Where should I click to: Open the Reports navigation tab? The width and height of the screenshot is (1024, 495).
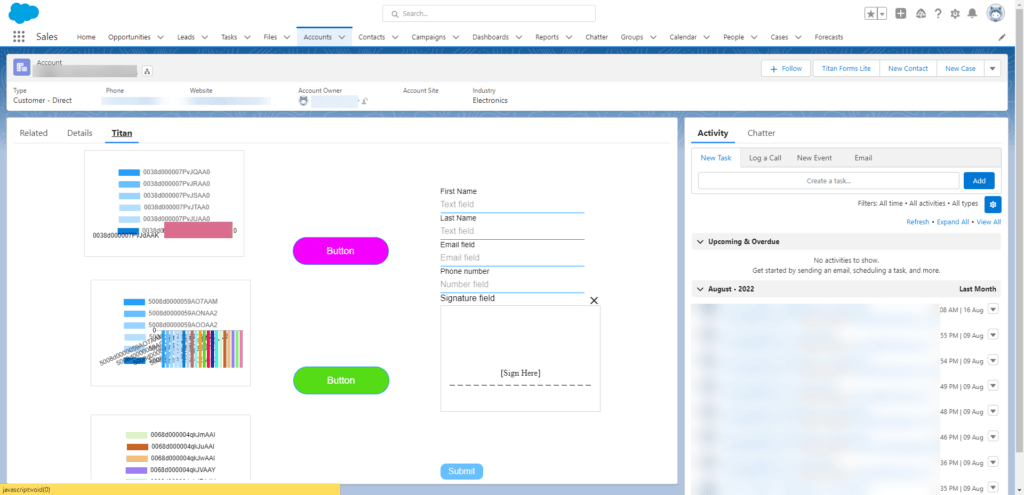(x=547, y=37)
